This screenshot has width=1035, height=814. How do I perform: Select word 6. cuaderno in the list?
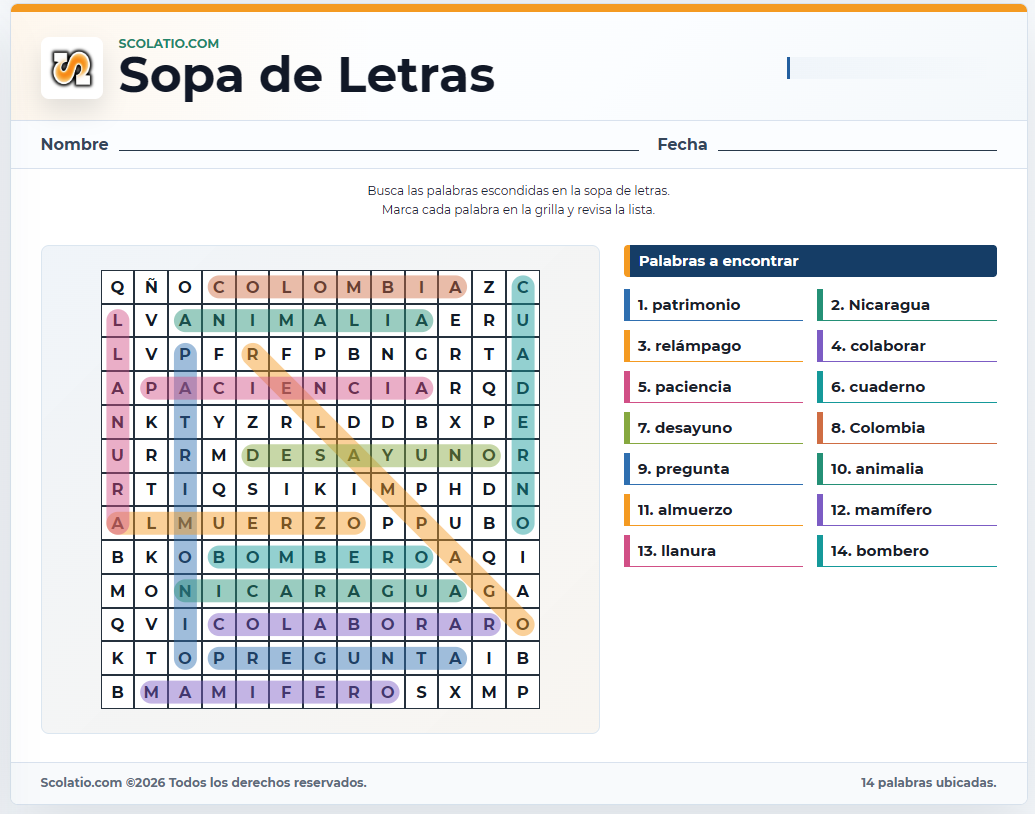click(x=907, y=387)
